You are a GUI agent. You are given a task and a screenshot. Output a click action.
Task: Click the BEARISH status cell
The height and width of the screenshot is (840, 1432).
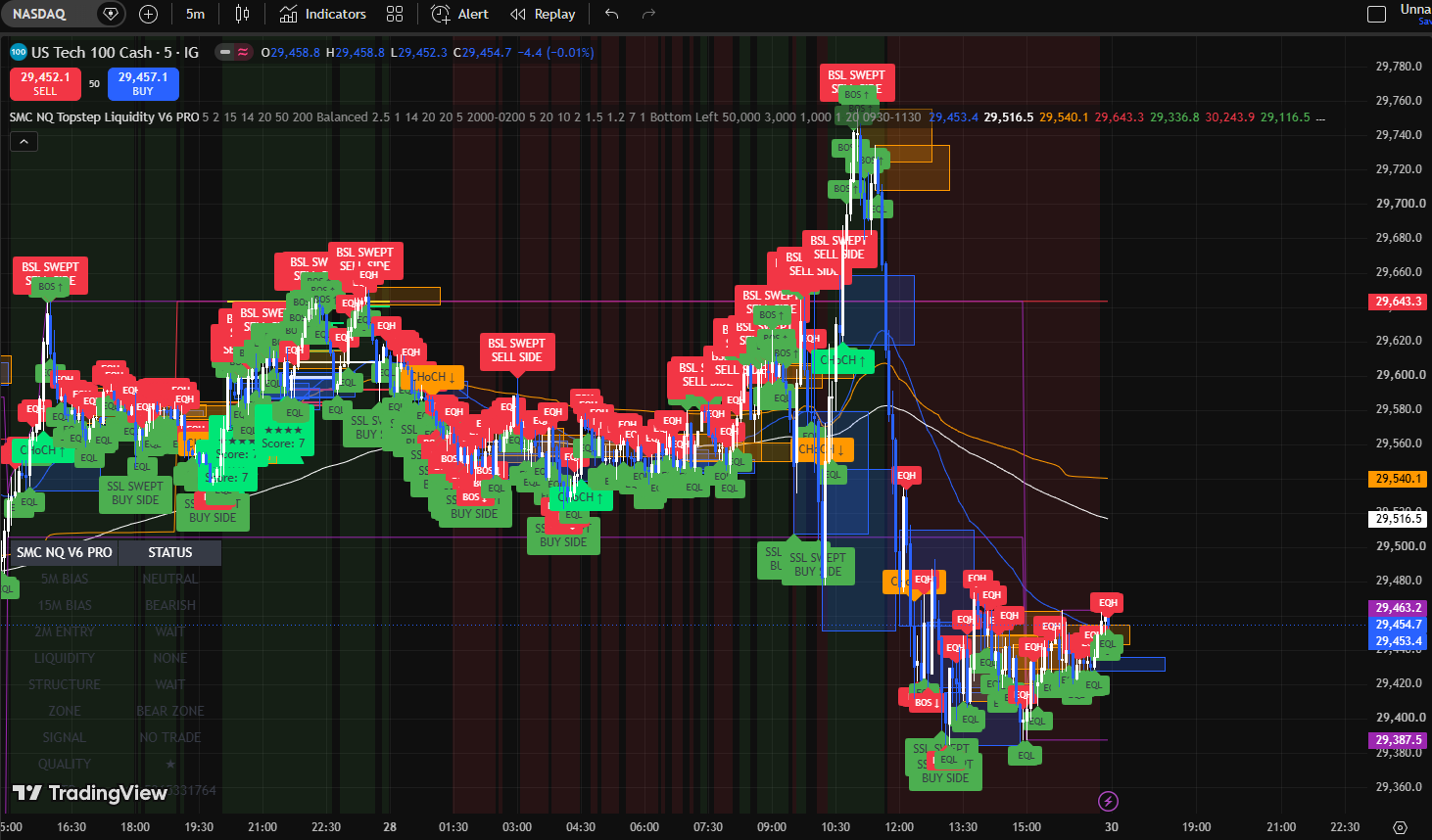170,605
